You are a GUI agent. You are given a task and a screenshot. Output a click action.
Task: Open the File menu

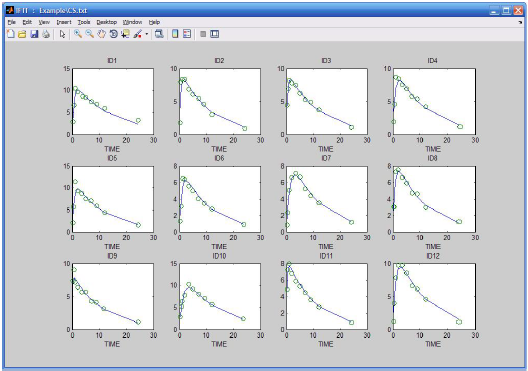(x=11, y=22)
